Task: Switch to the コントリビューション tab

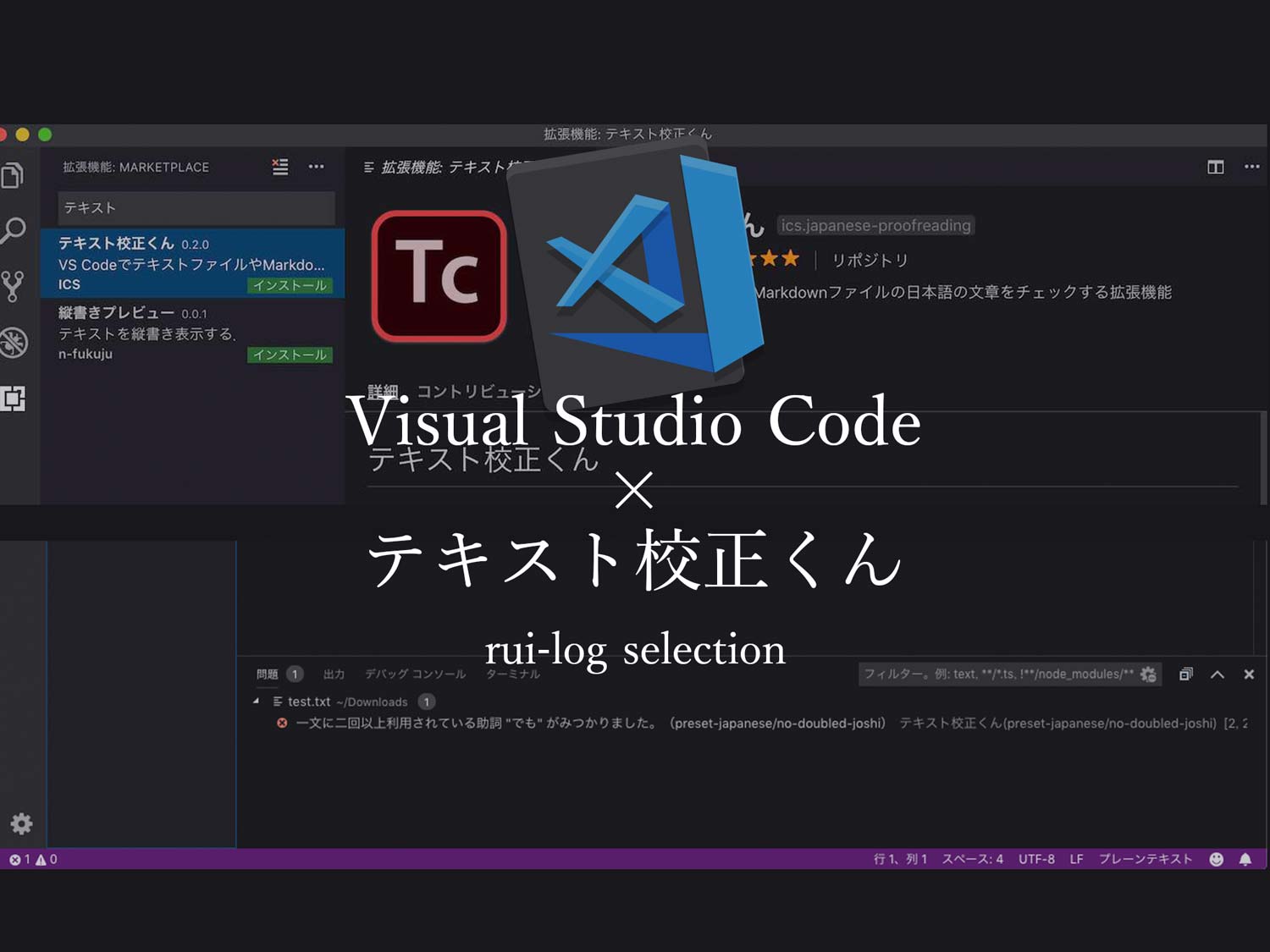Action: 478,391
